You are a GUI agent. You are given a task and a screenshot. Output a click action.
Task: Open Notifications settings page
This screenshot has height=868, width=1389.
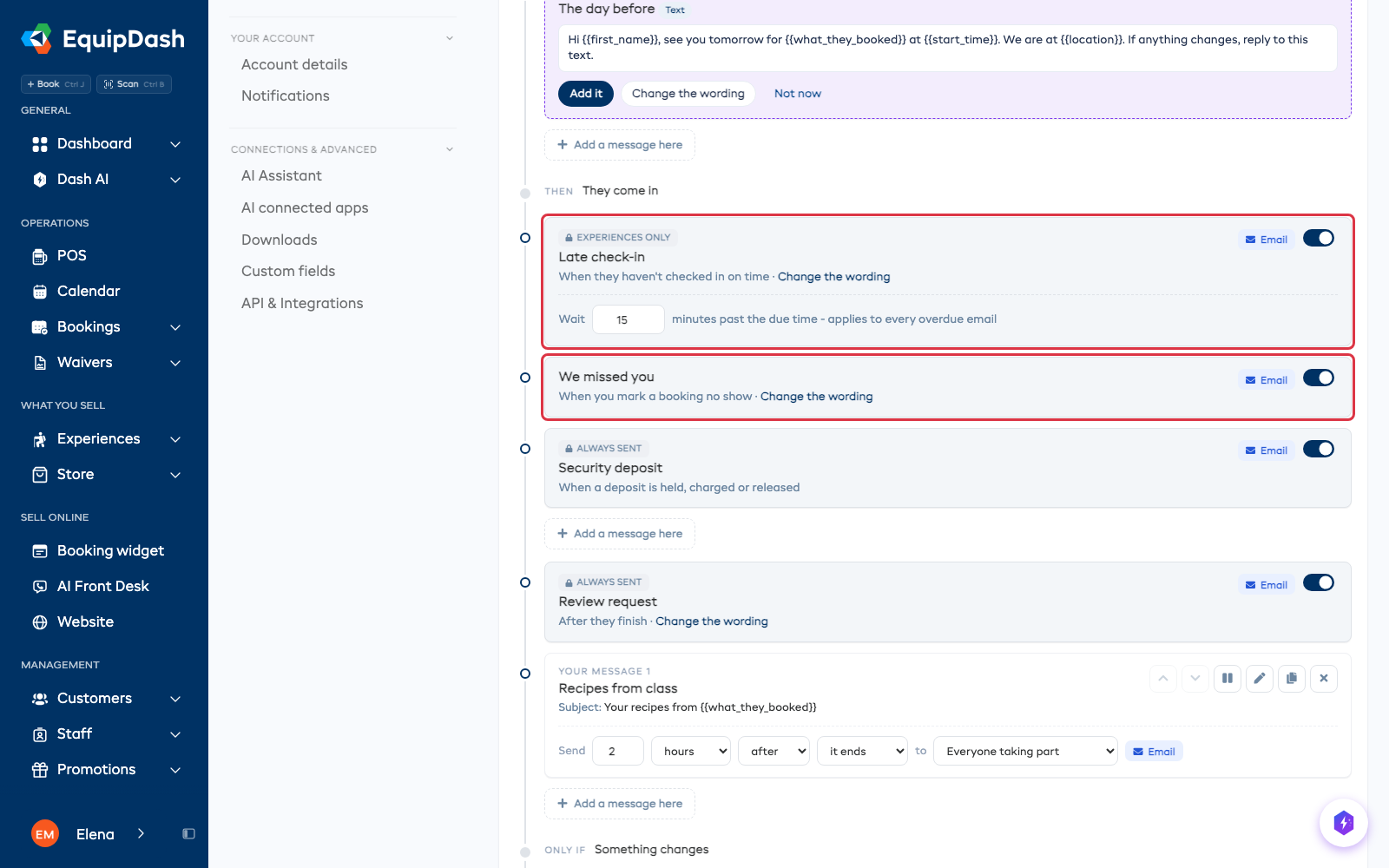coord(286,96)
